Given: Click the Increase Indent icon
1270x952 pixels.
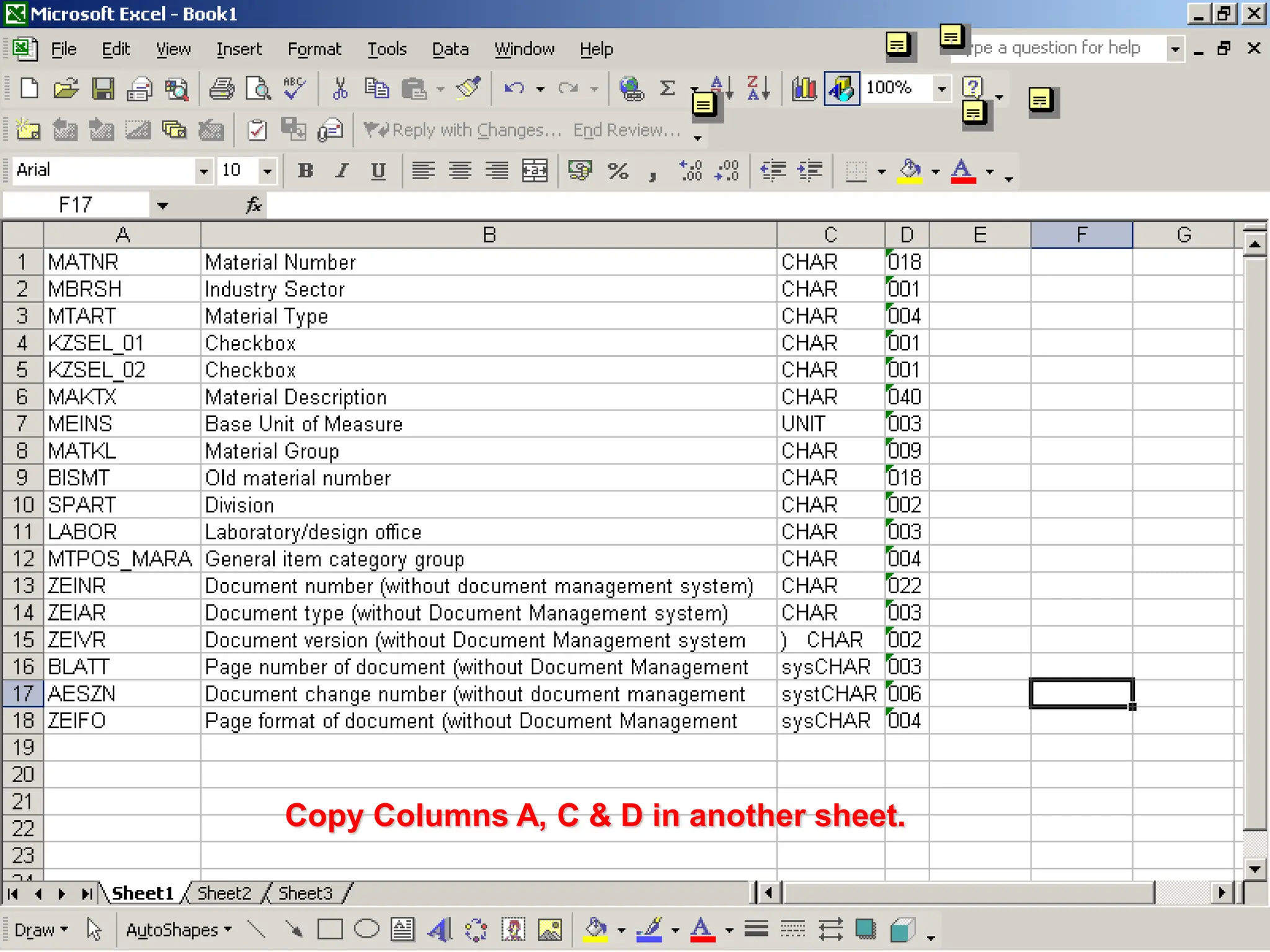Looking at the screenshot, I should (x=810, y=170).
